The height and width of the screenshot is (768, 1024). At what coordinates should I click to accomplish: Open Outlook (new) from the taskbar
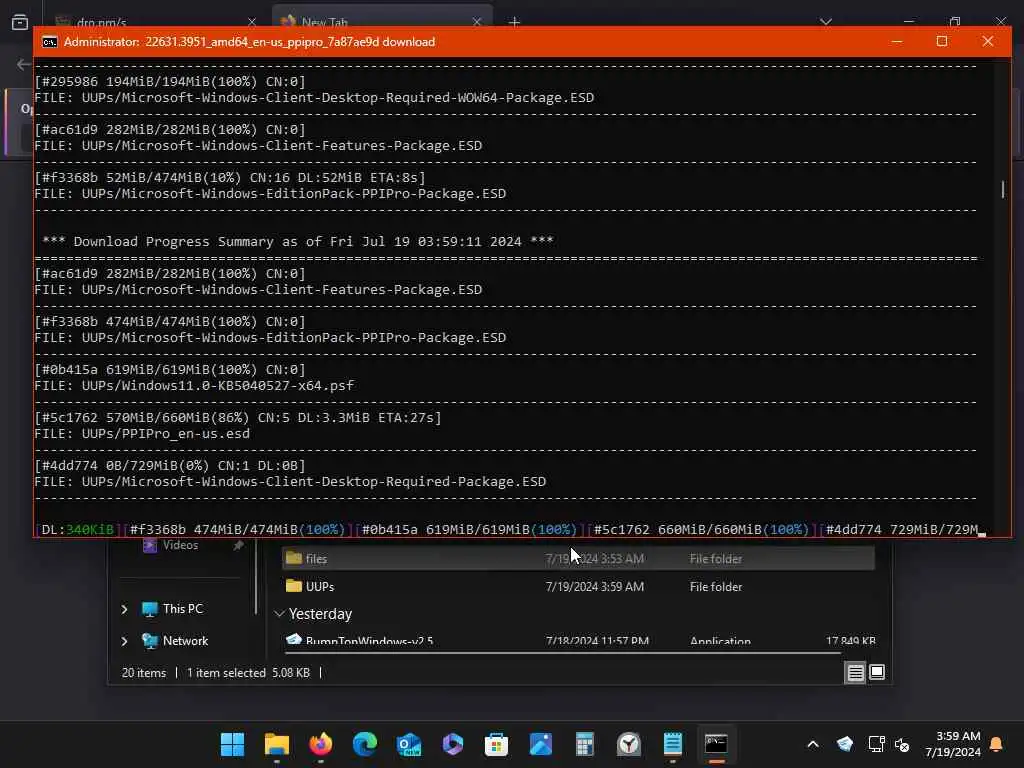coord(409,744)
